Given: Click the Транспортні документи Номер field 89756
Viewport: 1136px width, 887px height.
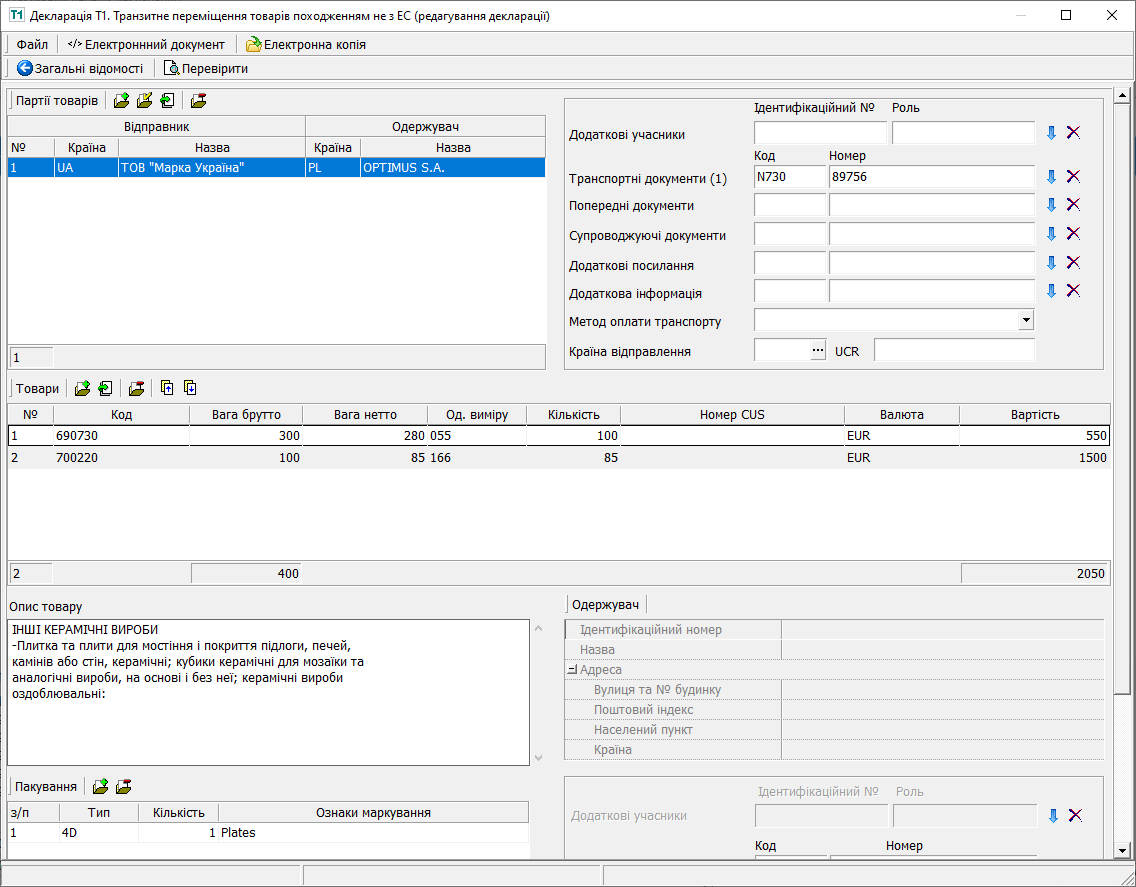Looking at the screenshot, I should pos(932,177).
